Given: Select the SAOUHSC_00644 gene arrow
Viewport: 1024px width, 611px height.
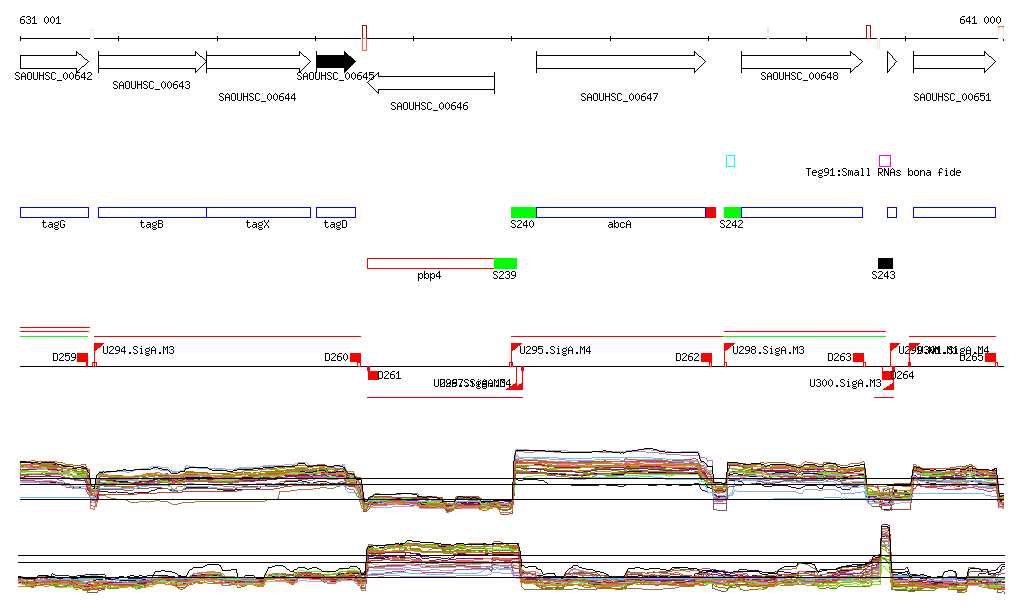Looking at the screenshot, I should 259,62.
